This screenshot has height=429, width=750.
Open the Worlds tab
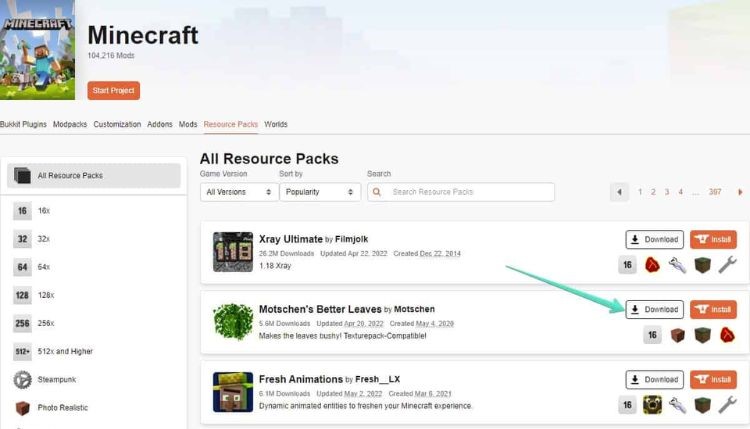pos(276,124)
